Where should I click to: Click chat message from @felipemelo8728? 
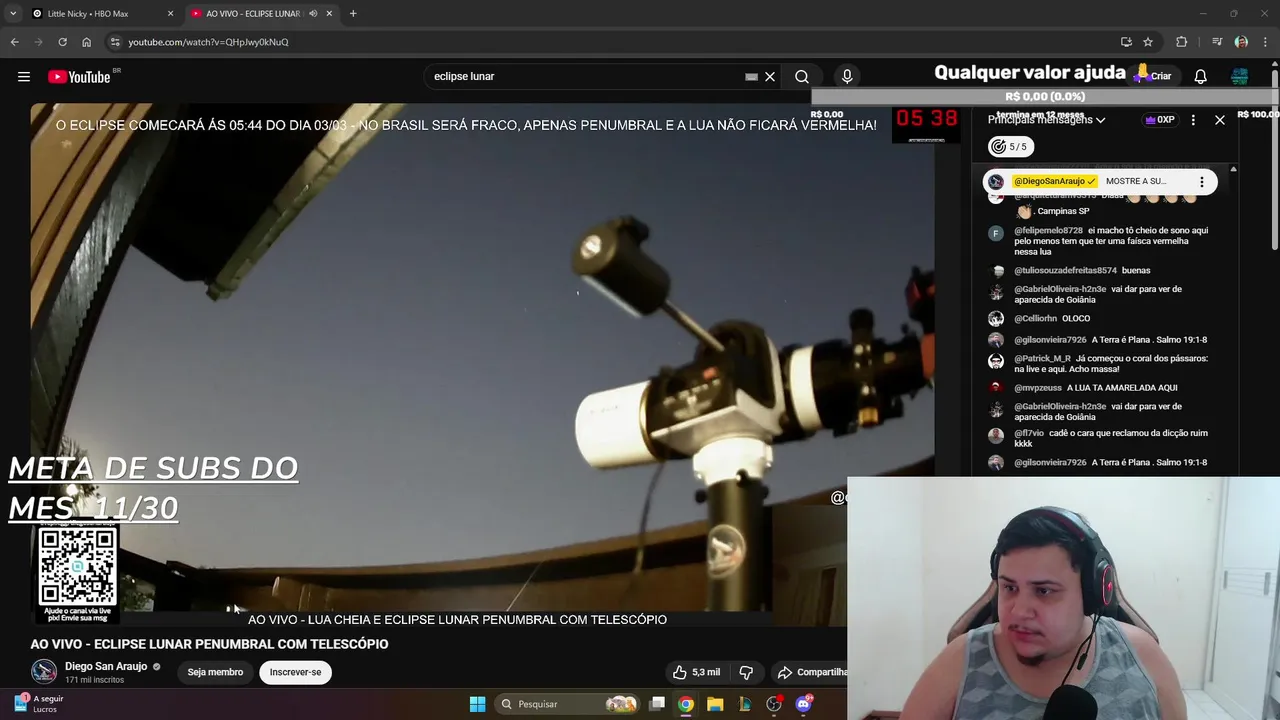(x=1099, y=241)
